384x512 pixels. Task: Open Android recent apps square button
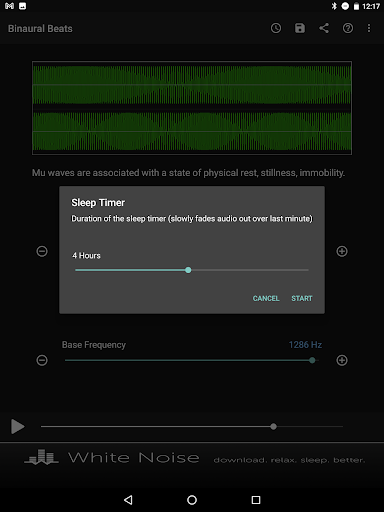[256, 500]
